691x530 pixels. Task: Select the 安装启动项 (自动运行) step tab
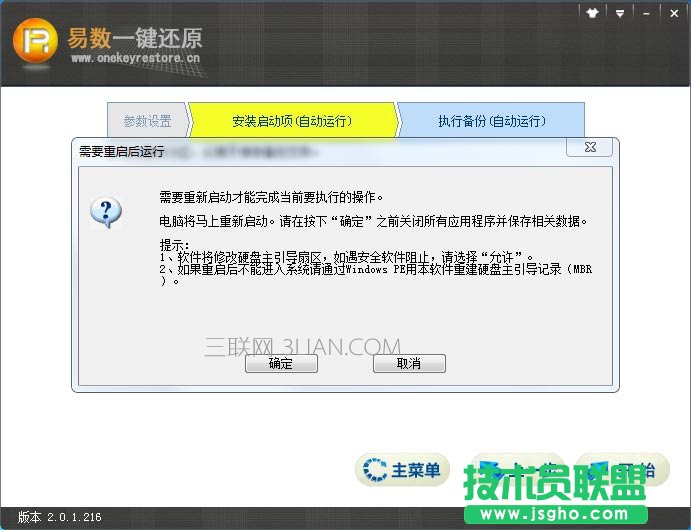point(292,121)
